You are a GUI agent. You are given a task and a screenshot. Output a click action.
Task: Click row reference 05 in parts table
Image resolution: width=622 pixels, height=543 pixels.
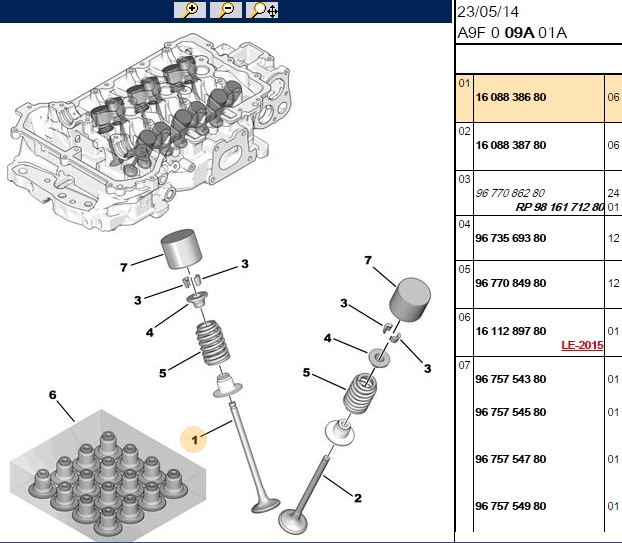[464, 269]
